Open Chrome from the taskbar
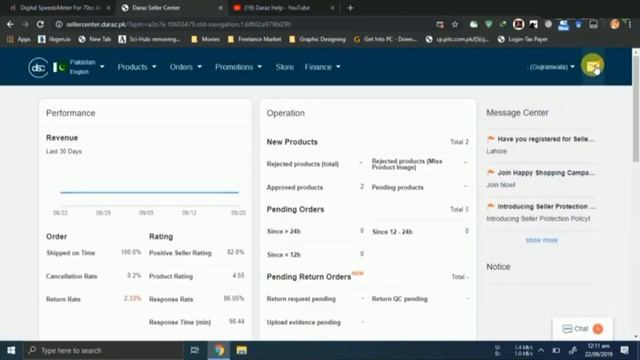 point(219,350)
